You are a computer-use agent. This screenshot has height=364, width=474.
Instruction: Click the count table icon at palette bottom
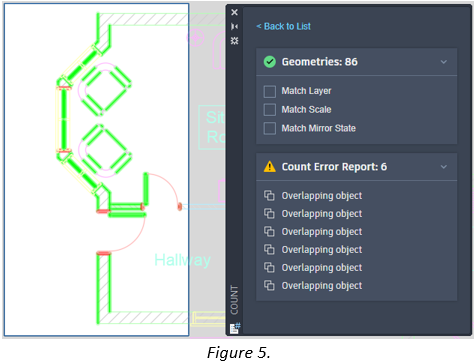coord(235,328)
